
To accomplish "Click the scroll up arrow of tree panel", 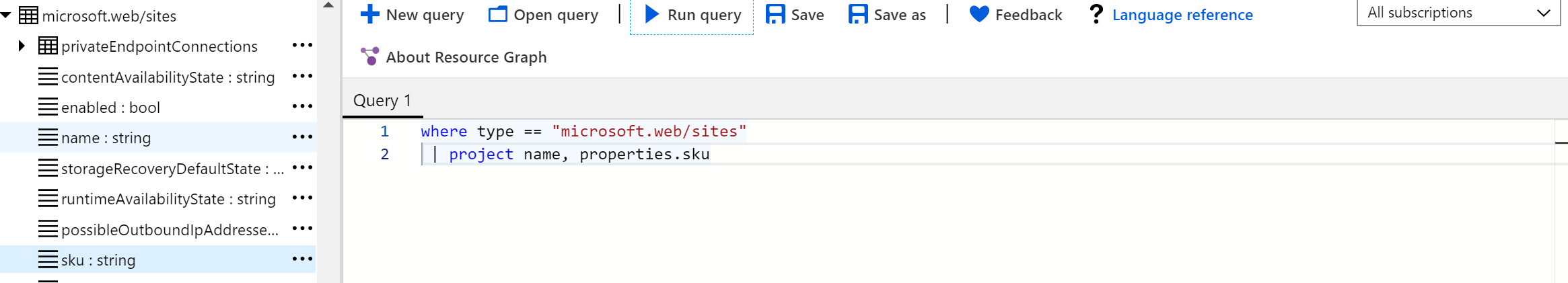I will coord(328,5).
